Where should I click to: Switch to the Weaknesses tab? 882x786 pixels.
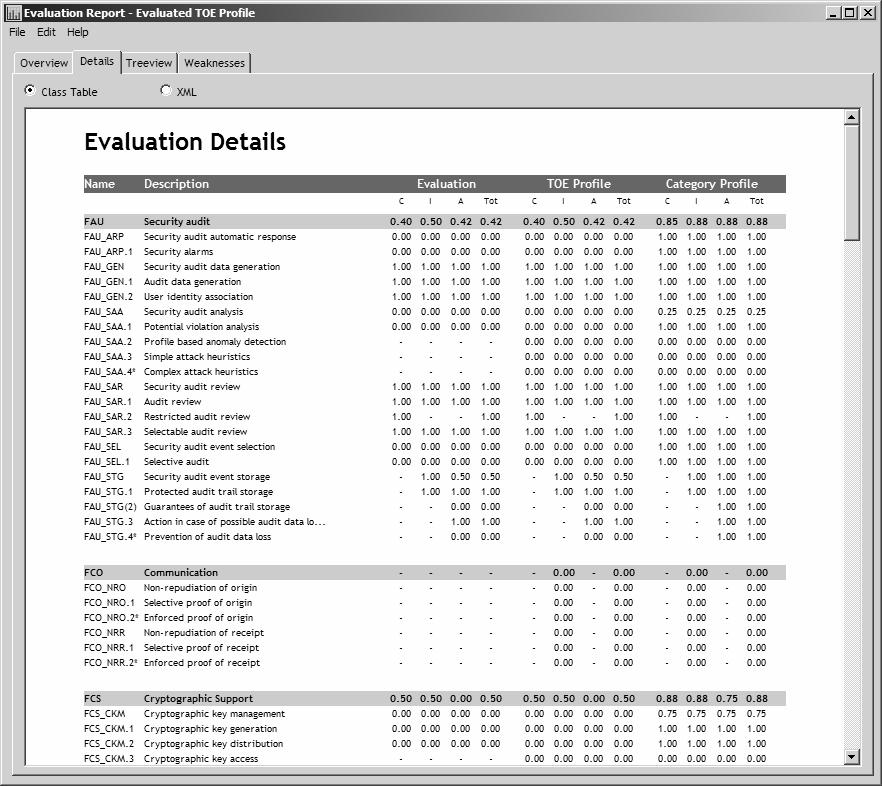(214, 63)
